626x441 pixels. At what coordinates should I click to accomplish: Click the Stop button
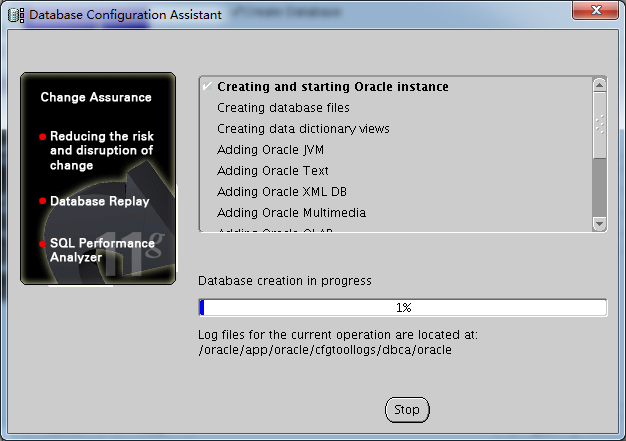point(407,409)
